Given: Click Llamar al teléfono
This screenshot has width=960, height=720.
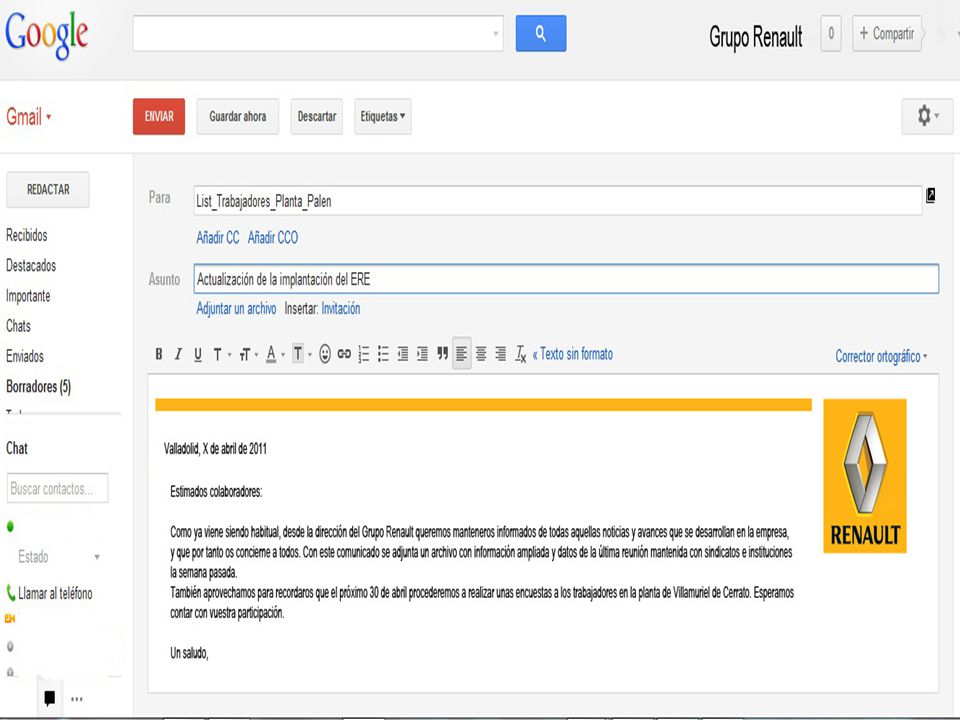Looking at the screenshot, I should tap(50, 593).
